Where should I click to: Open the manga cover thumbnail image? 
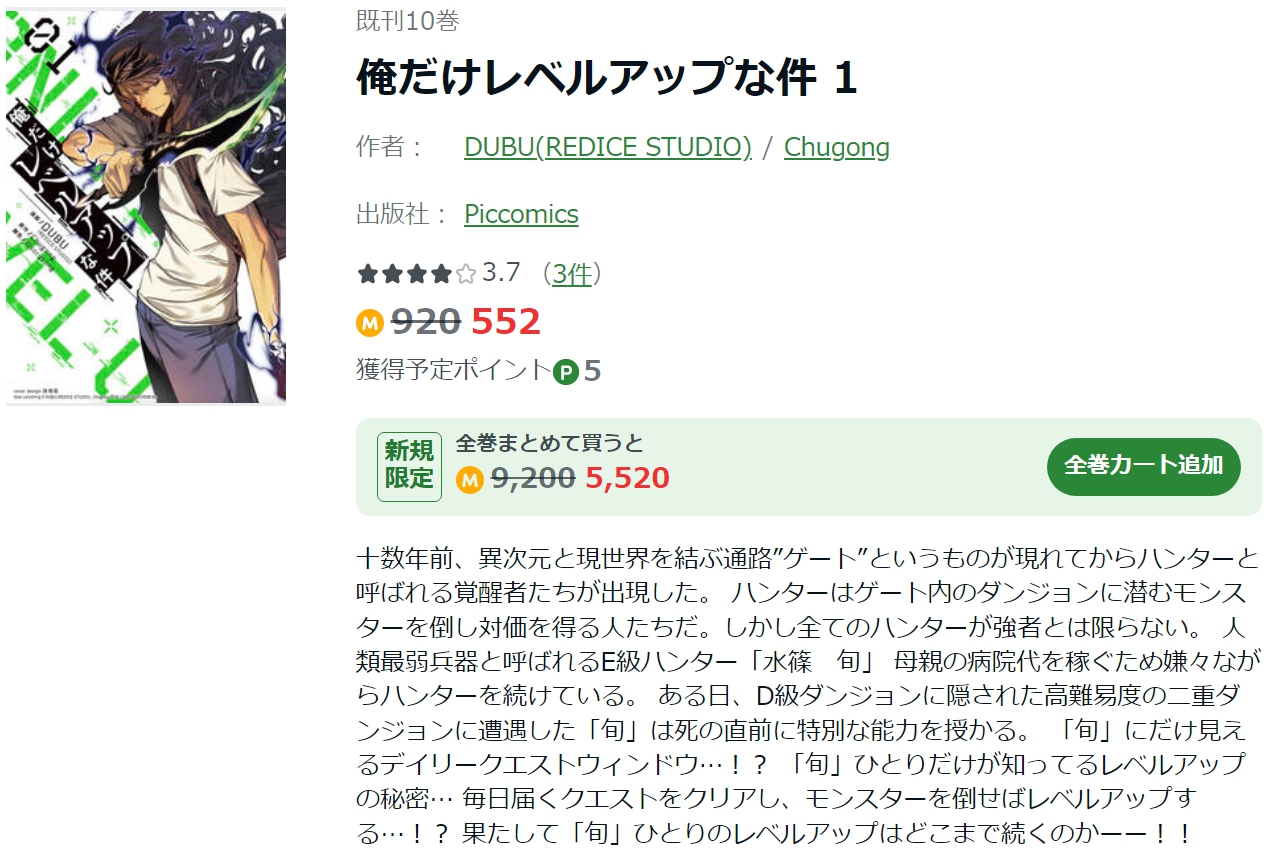click(x=146, y=206)
